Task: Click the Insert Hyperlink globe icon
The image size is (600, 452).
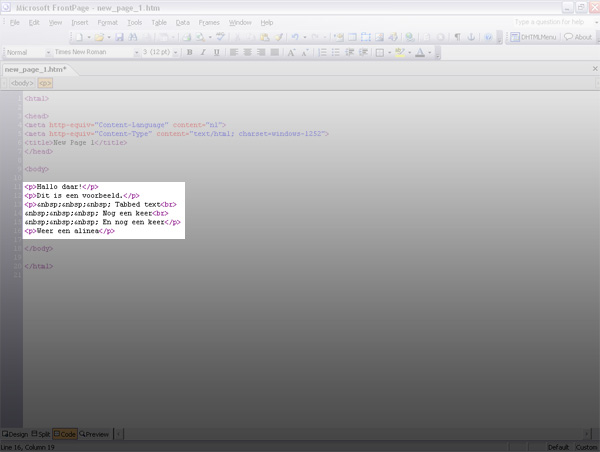Action: tap(409, 37)
